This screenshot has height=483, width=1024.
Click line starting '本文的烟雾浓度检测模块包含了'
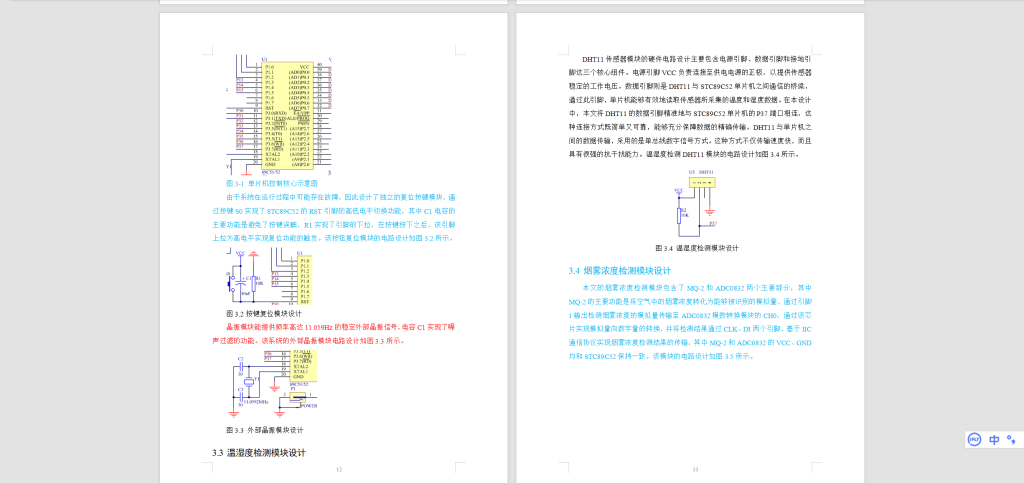pos(697,287)
